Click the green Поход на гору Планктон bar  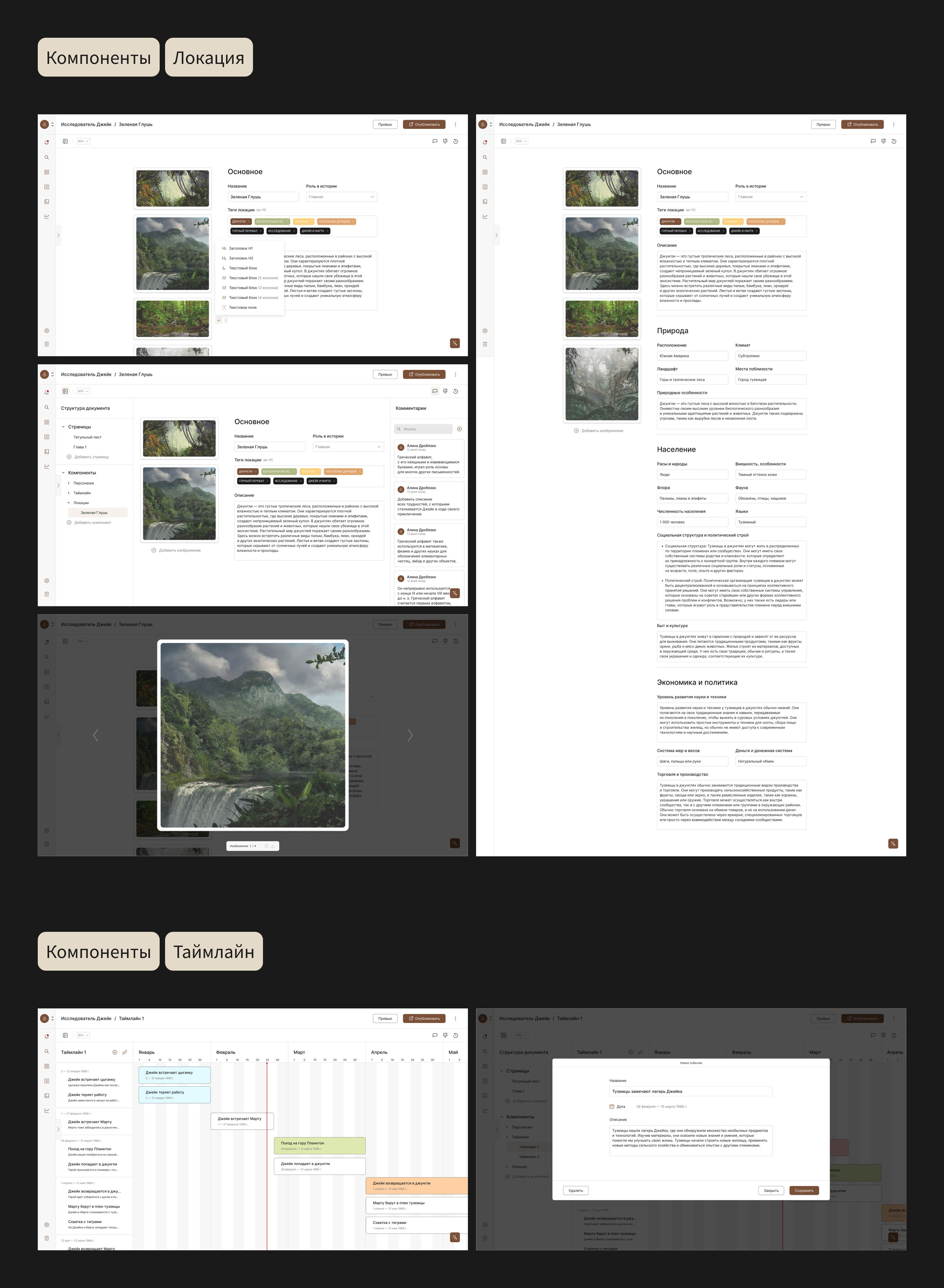(319, 1145)
